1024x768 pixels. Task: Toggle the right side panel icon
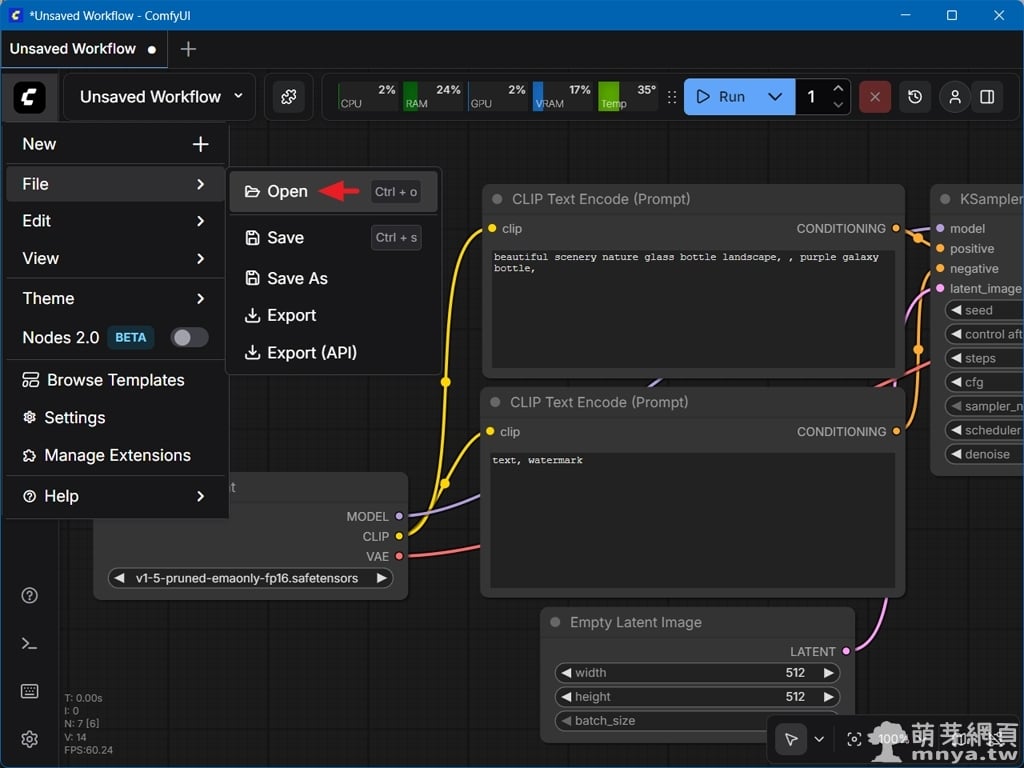pyautogui.click(x=987, y=97)
